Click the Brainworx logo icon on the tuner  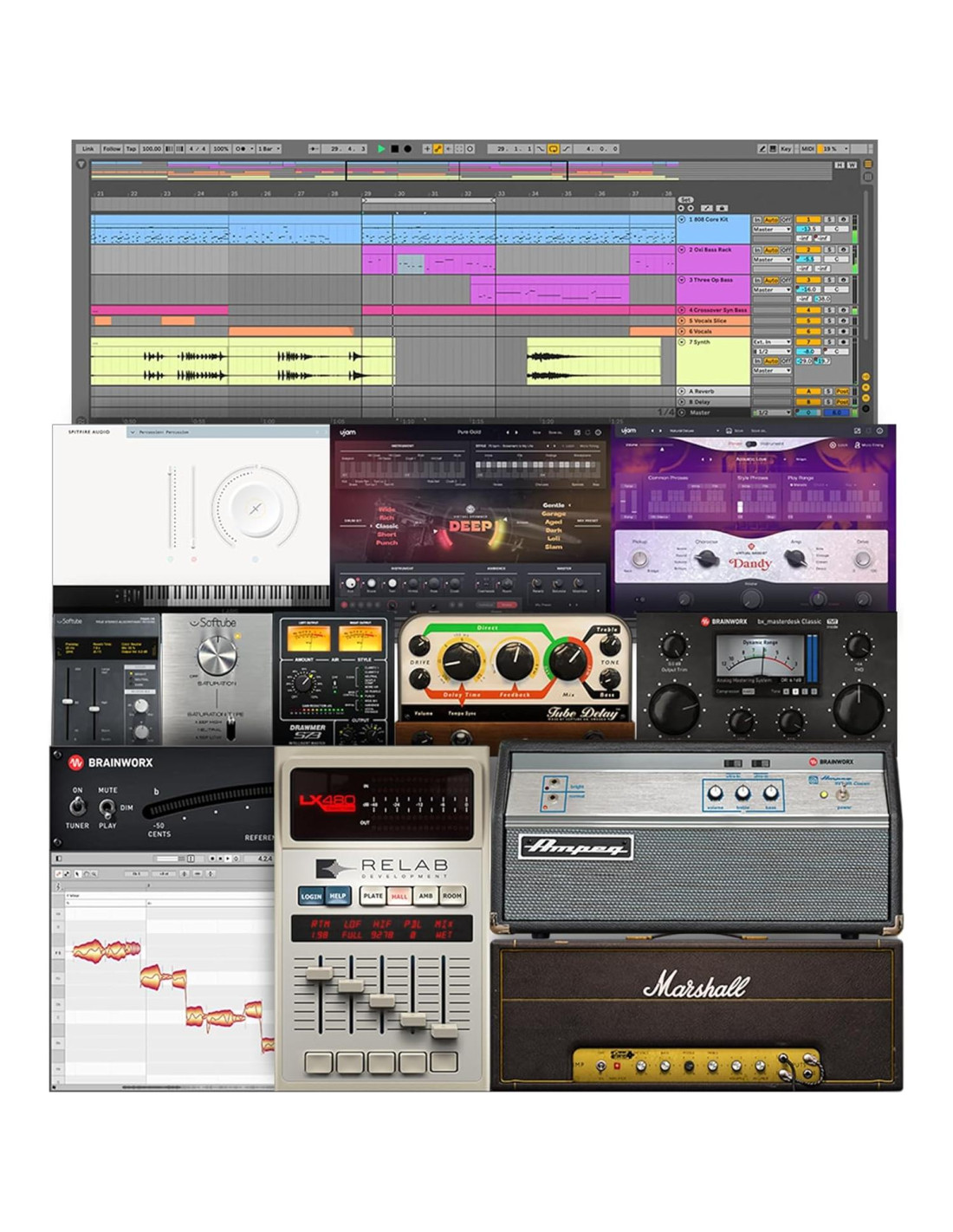(x=76, y=762)
